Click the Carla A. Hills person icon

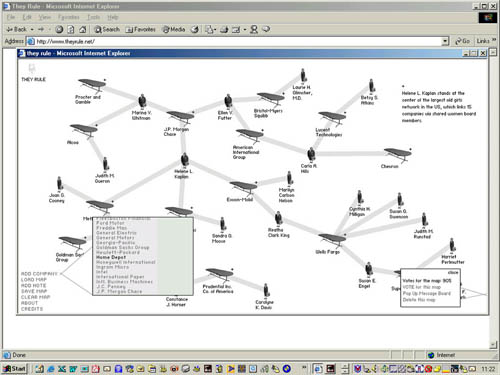click(x=311, y=154)
